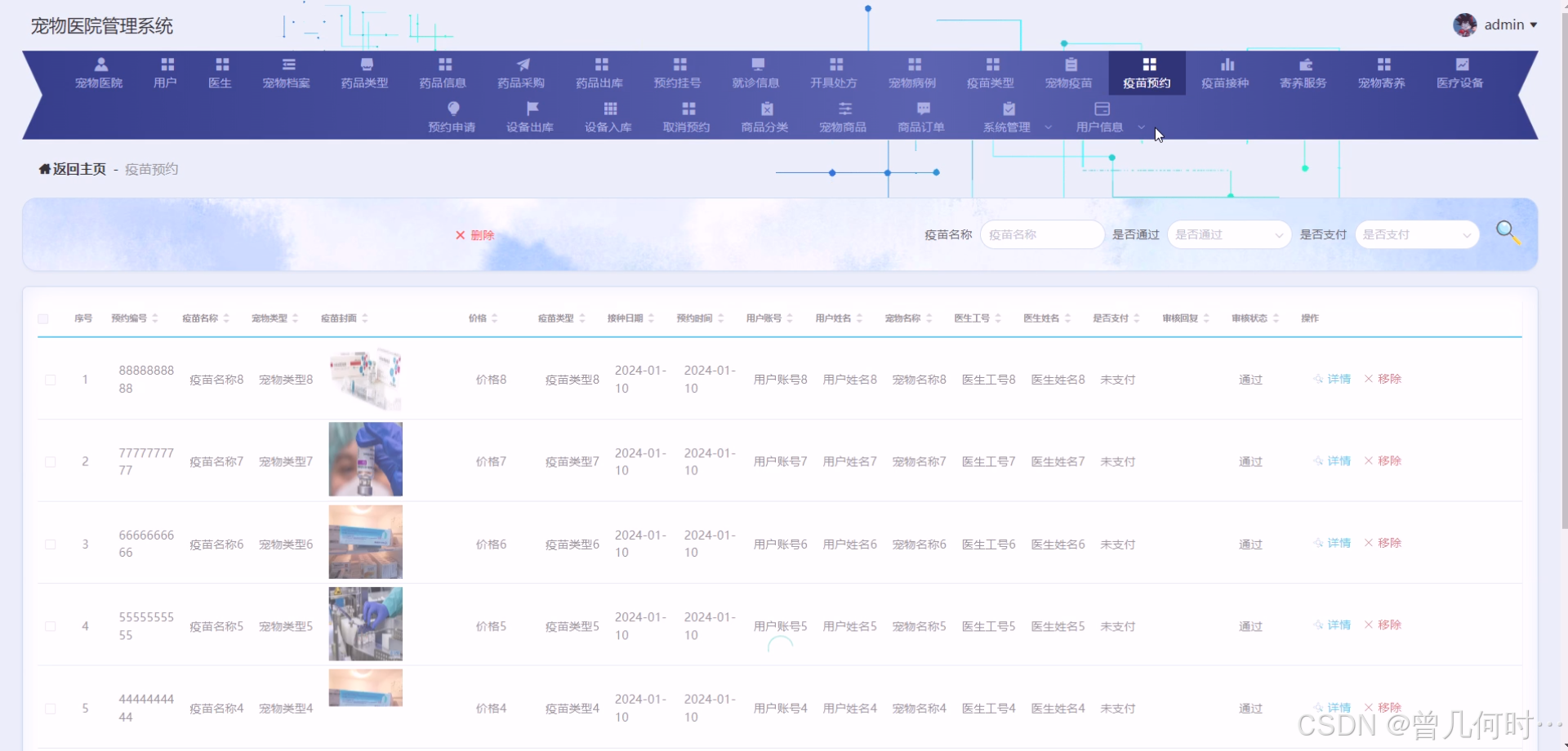Open the 疫苗名称8 cover thumbnail
Viewport: 1568px width, 751px height.
(366, 378)
